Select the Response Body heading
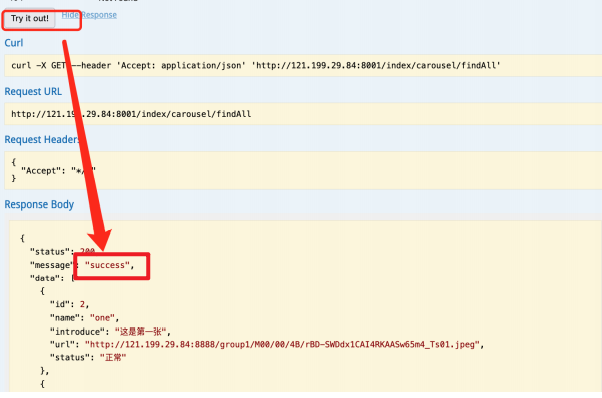Image resolution: width=602 pixels, height=398 pixels. tap(39, 205)
